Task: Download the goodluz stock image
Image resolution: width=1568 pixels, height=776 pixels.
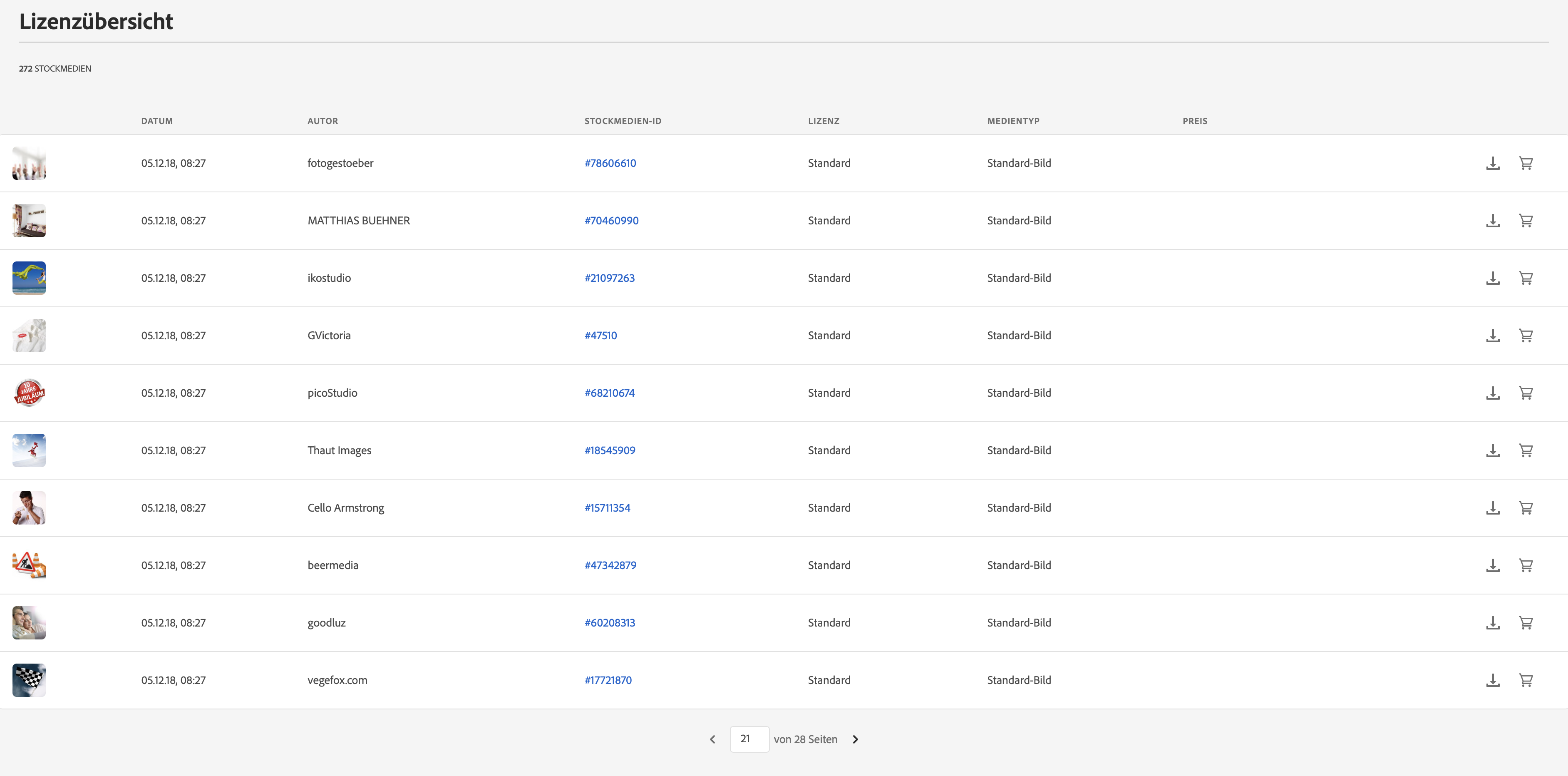Action: point(1493,623)
